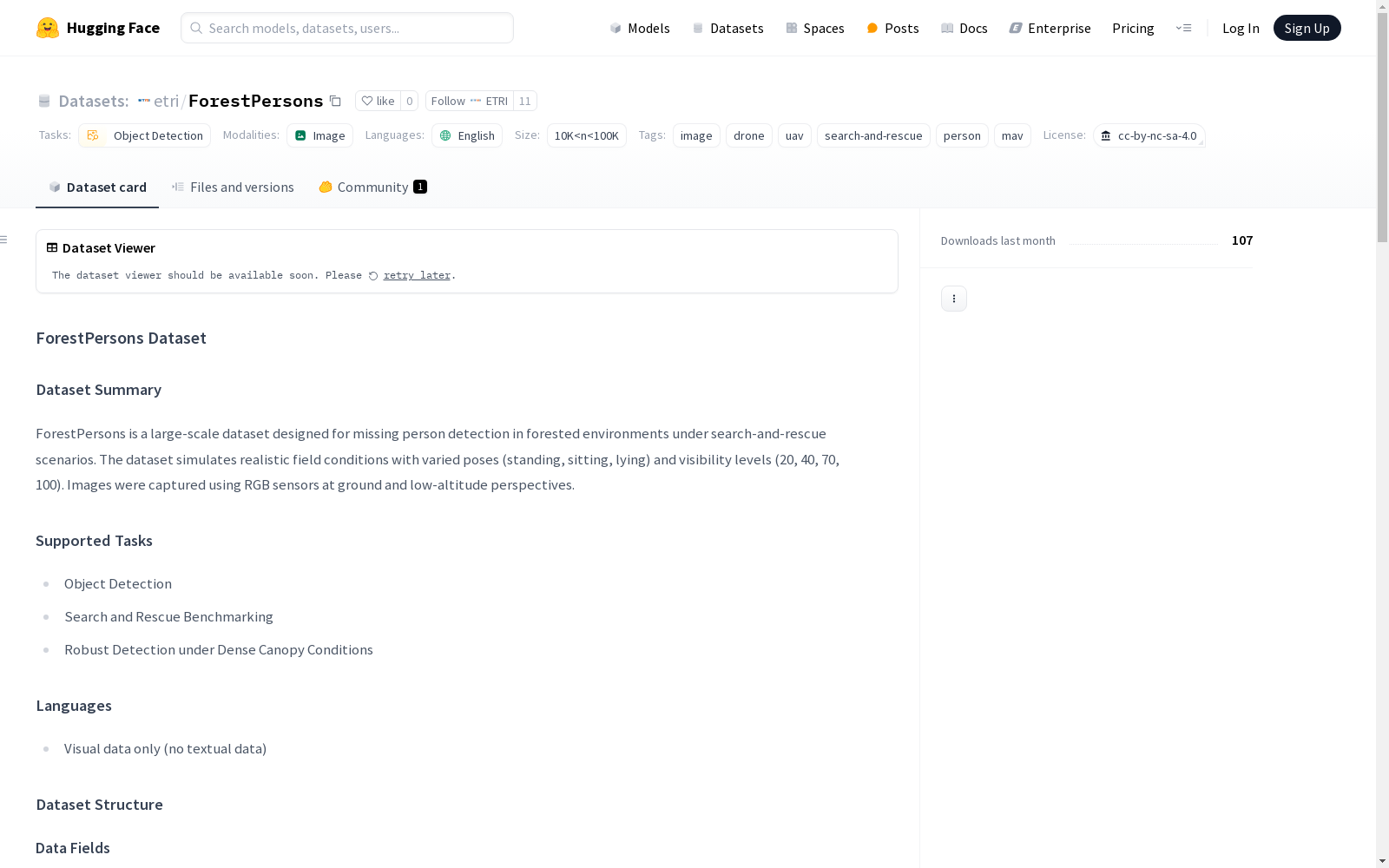Click the like count number 0
1389x868 pixels.
[410, 101]
